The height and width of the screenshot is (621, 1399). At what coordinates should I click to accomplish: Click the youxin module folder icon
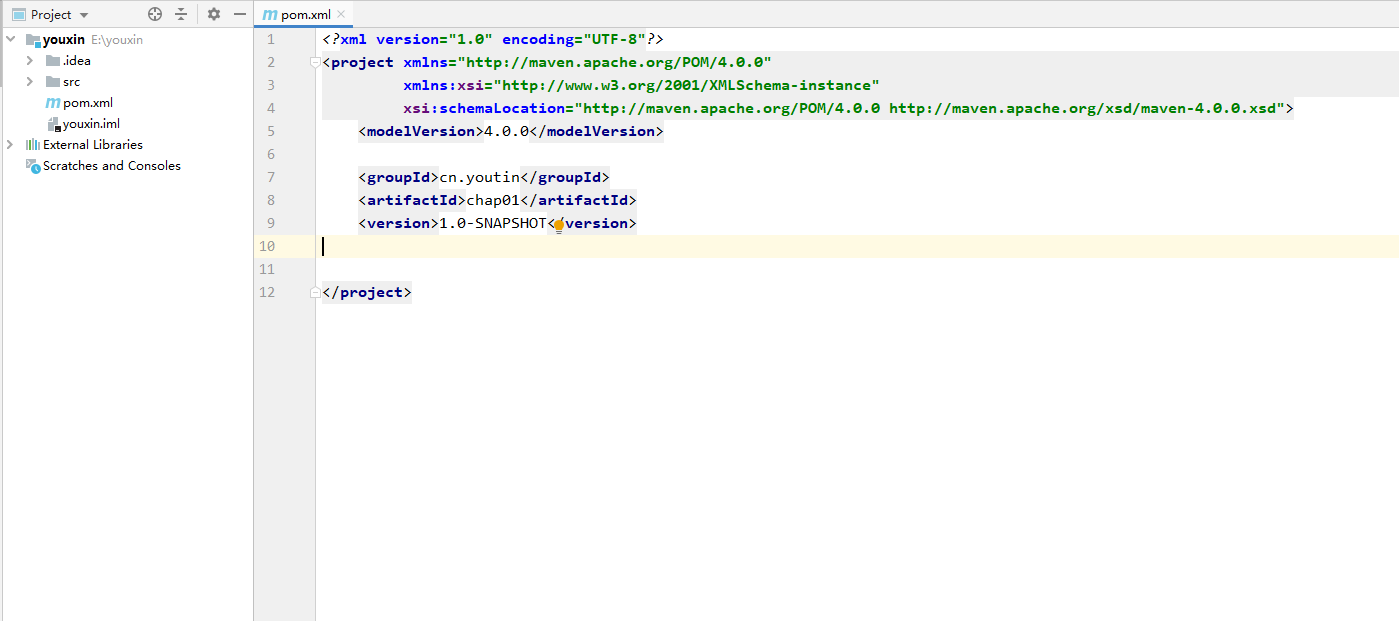pos(33,40)
